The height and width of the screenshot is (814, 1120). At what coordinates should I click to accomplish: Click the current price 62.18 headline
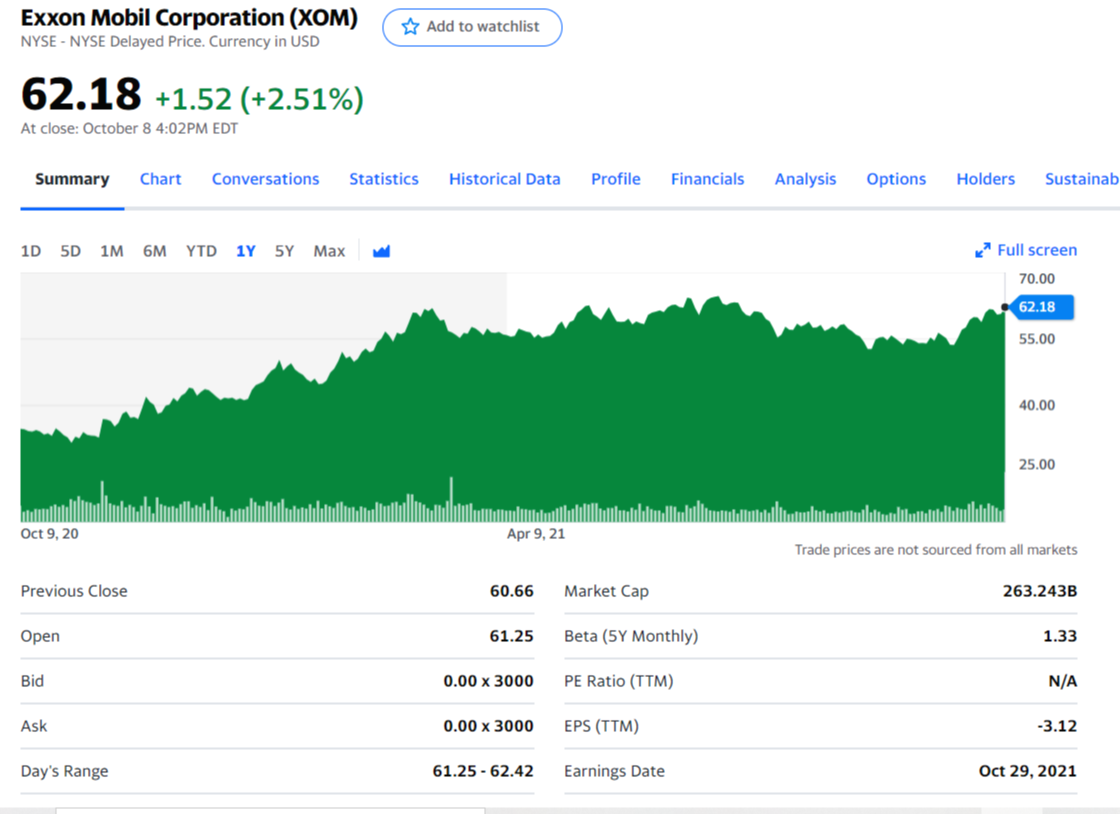(x=81, y=94)
